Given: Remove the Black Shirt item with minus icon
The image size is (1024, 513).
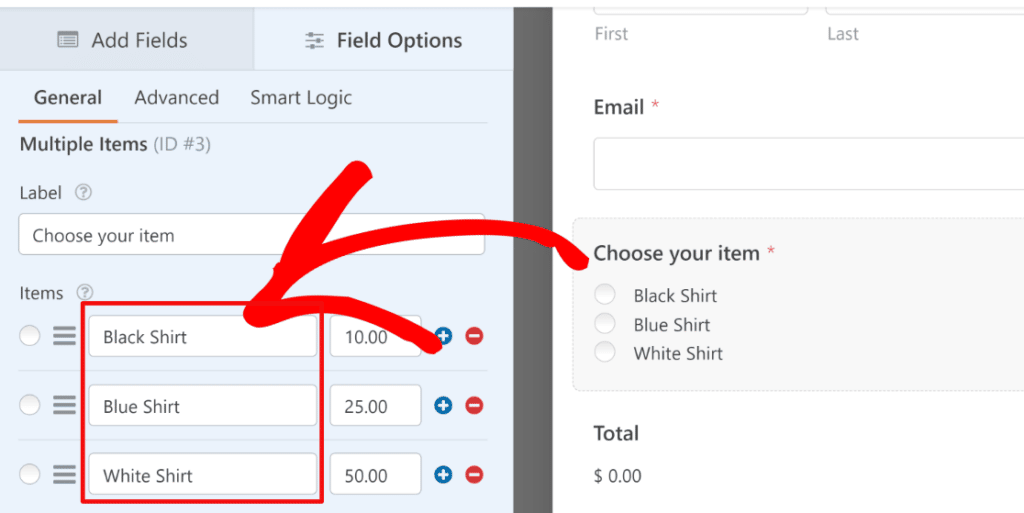Looking at the screenshot, I should (x=474, y=336).
